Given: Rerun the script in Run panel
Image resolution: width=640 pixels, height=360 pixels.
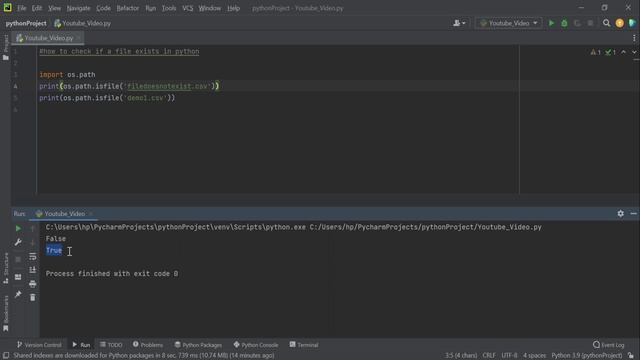Looking at the screenshot, I should pos(18,229).
